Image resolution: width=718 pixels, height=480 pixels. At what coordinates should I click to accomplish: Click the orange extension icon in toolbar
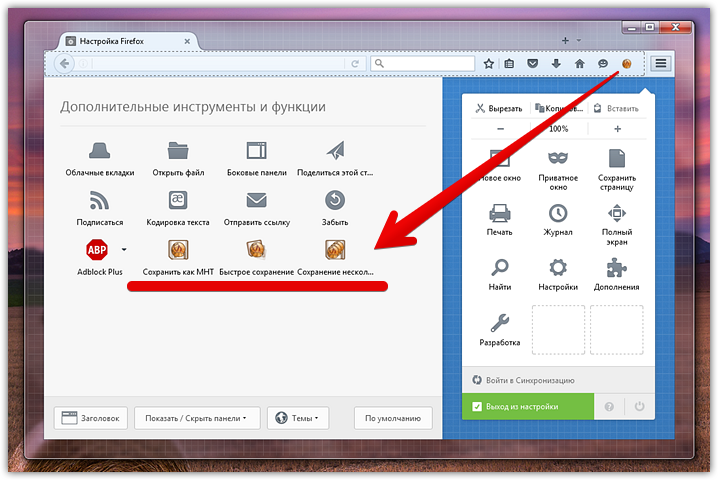click(626, 64)
